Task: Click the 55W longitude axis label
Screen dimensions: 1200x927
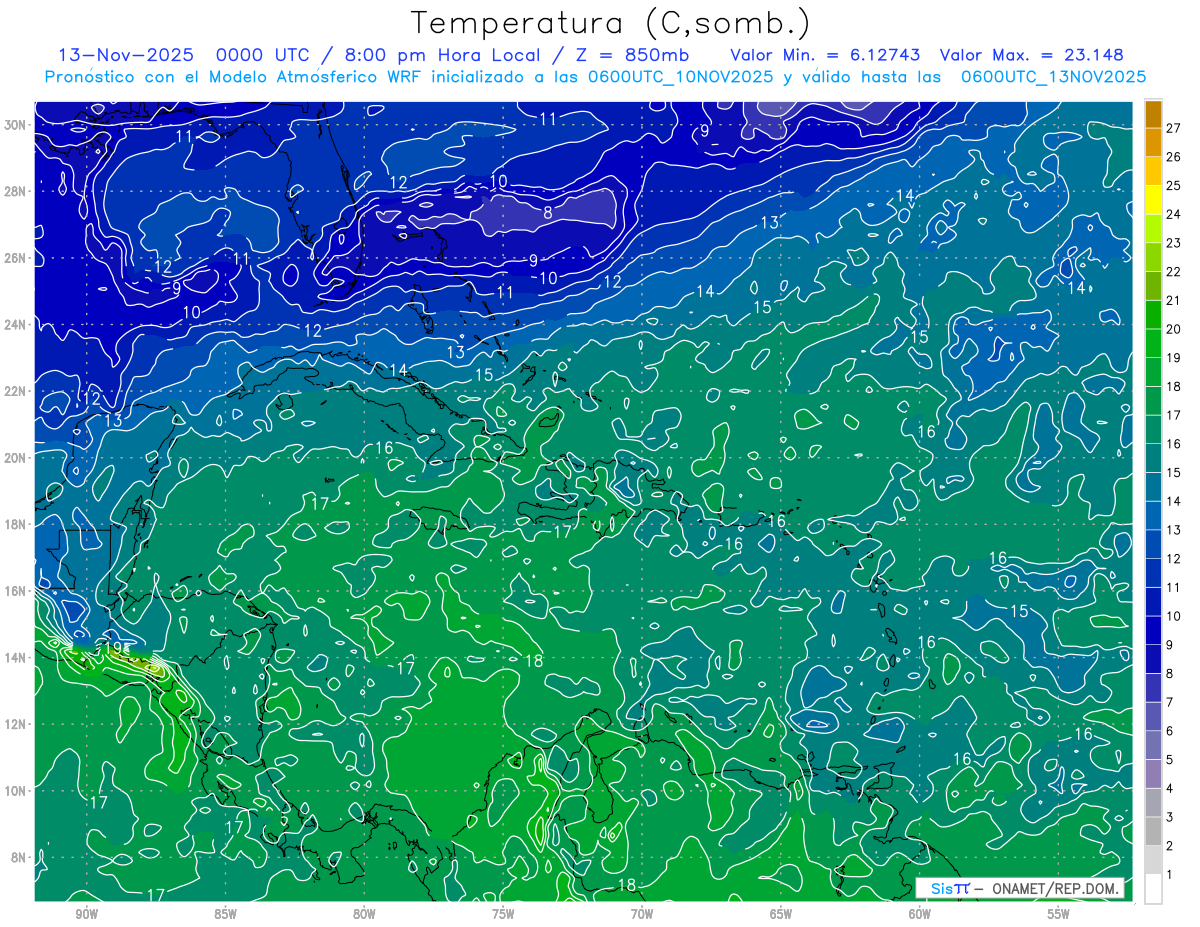Action: [1059, 914]
